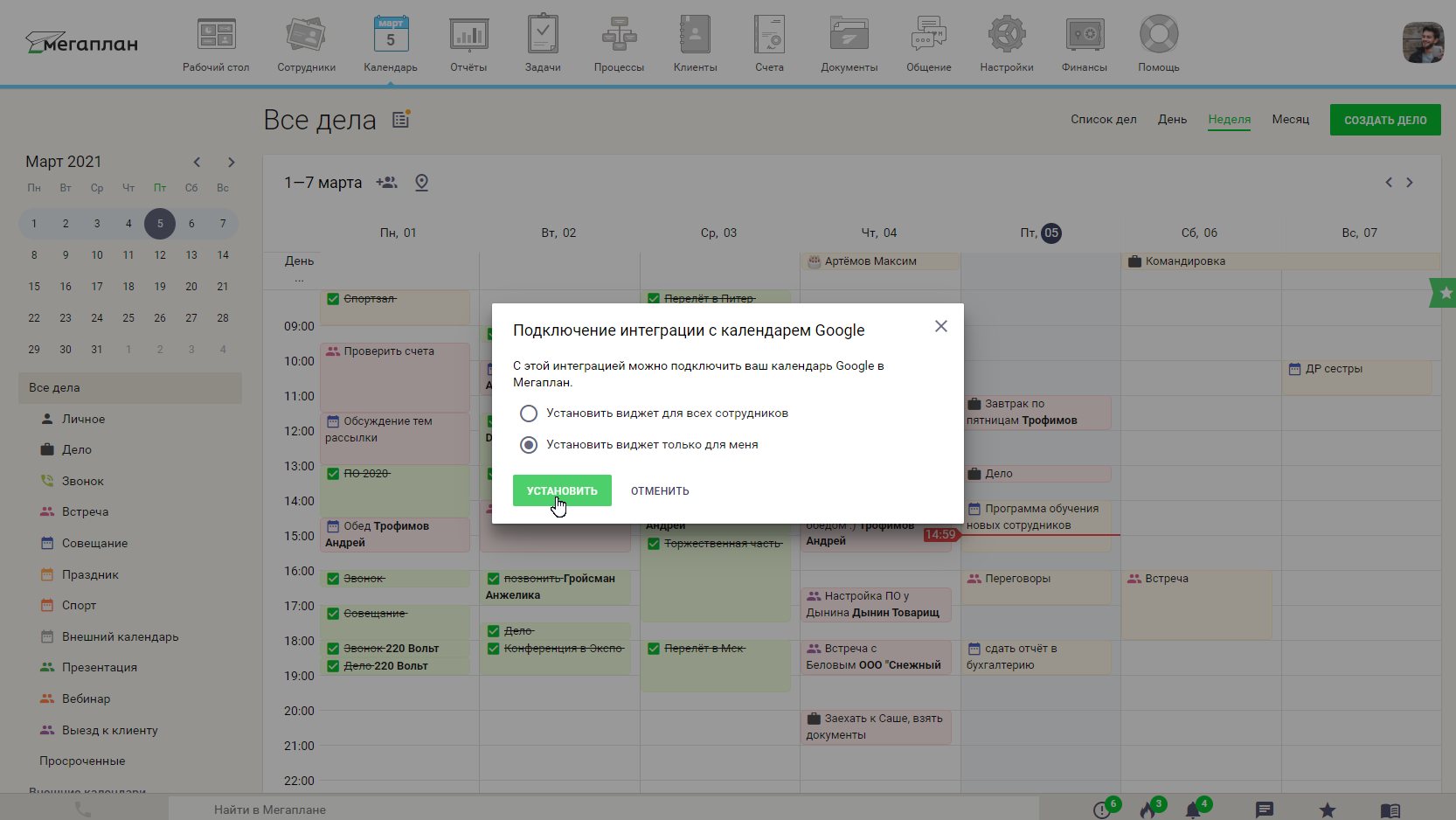The width and height of the screenshot is (1456, 820).
Task: Click list settings icon beside Все дела
Action: (x=401, y=119)
